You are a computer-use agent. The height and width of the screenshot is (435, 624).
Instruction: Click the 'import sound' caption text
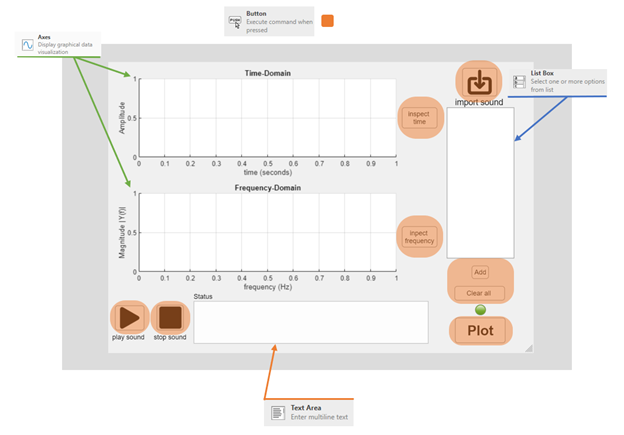(479, 102)
